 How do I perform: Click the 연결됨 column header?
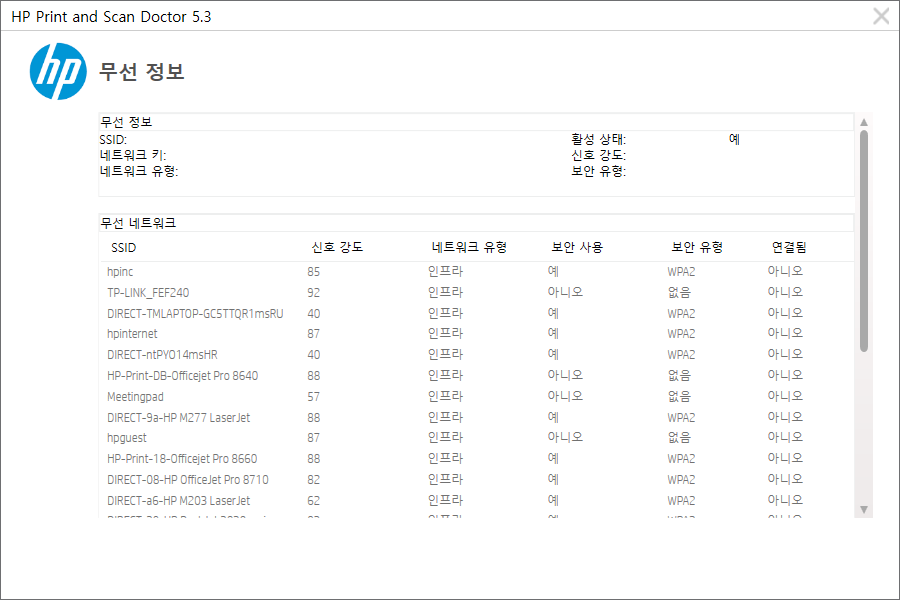coord(789,248)
